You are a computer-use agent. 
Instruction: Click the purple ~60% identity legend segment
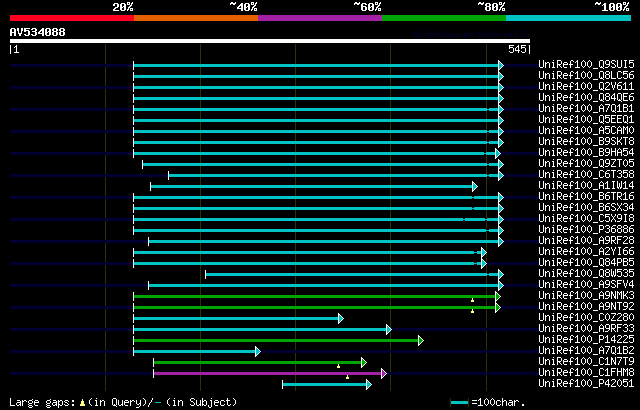point(320,18)
